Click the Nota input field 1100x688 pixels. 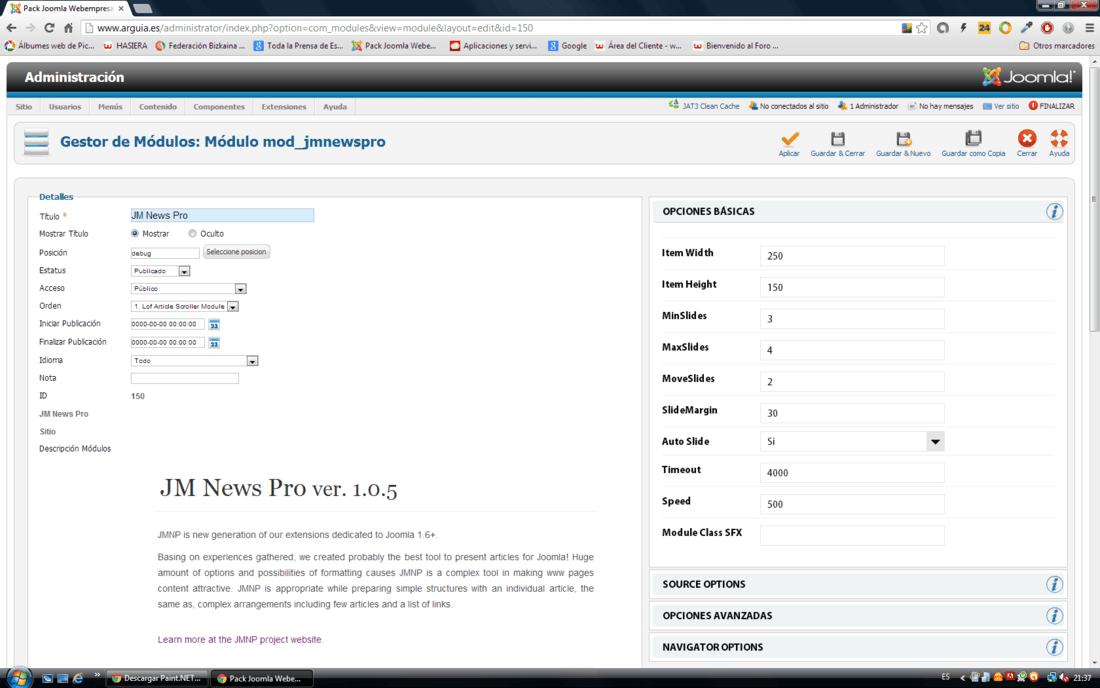point(185,379)
